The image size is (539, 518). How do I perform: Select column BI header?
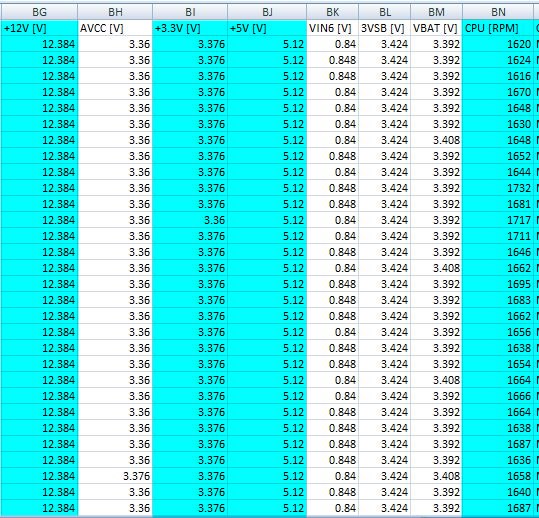pos(190,12)
